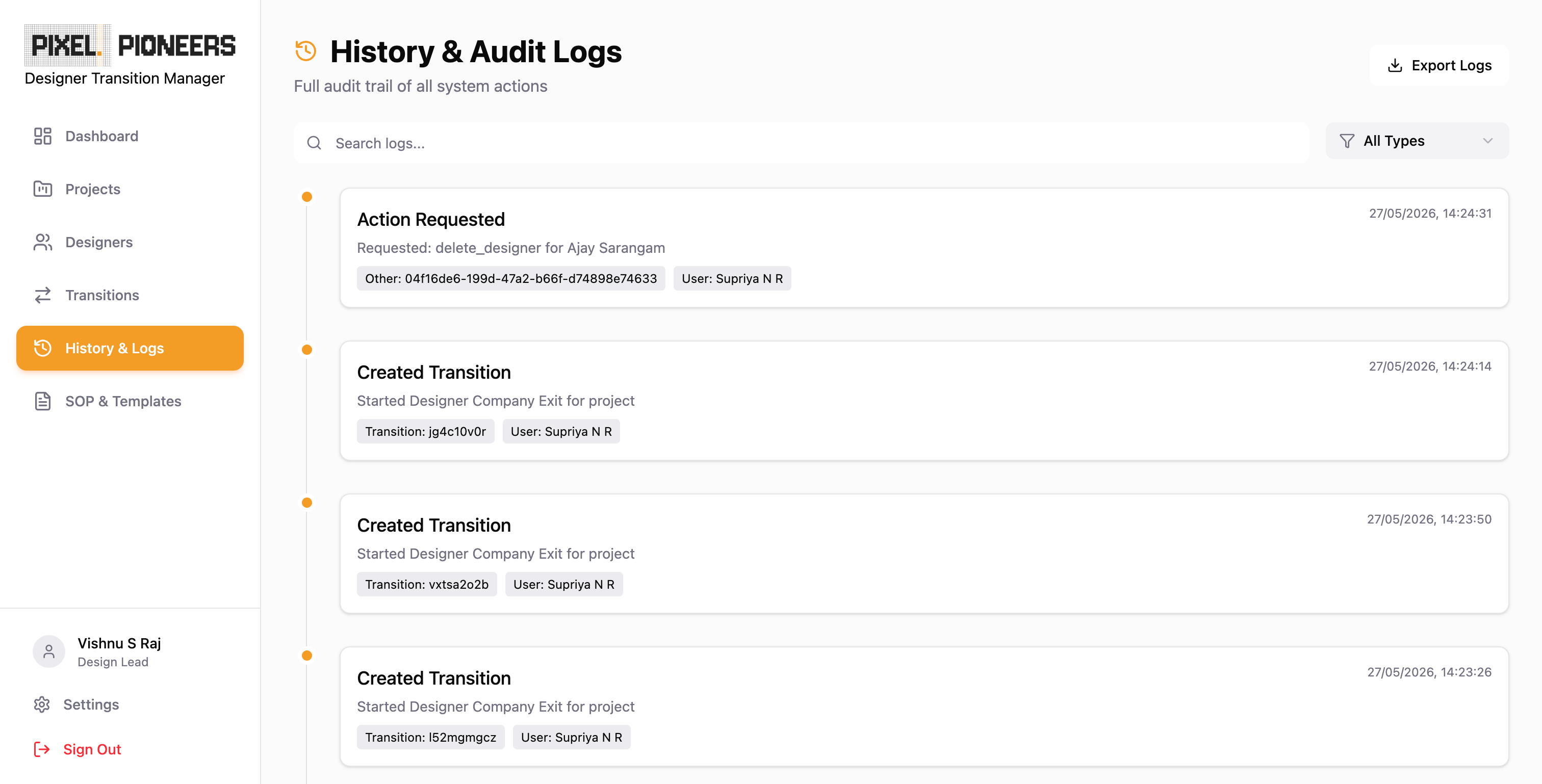
Task: Click the user avatar icon for Vishnu S Raj
Action: click(x=49, y=651)
